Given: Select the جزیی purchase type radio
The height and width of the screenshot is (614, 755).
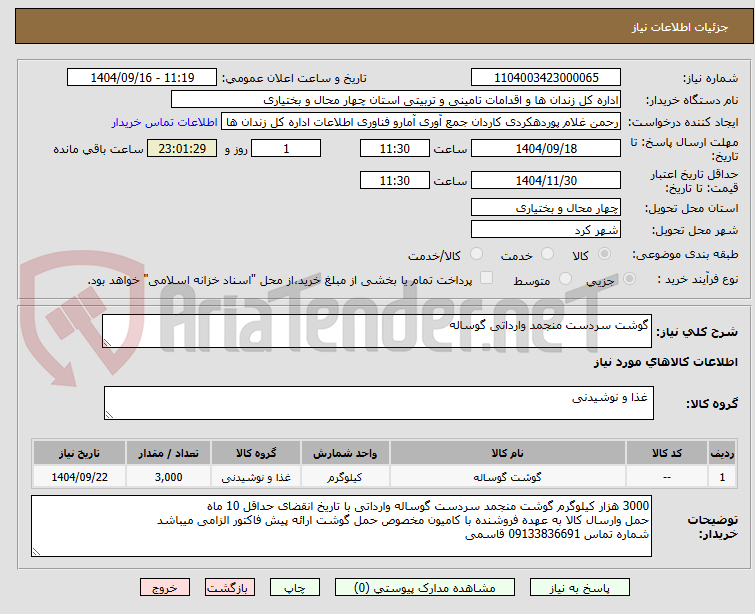Looking at the screenshot, I should [x=629, y=279].
